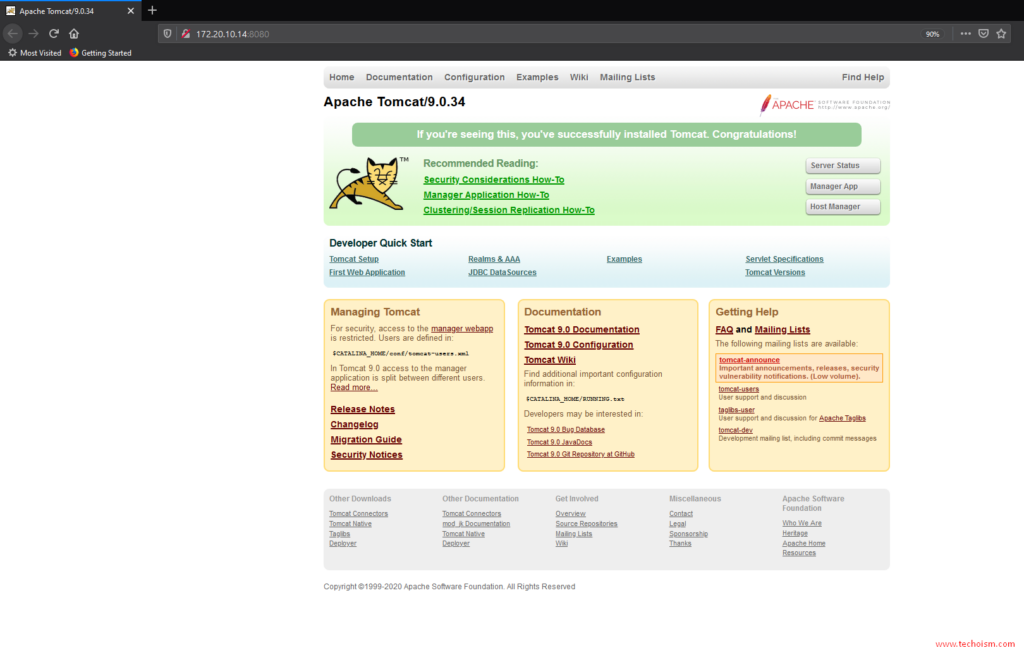Open Release Notes link
Screen dimensions: 1024x655
coord(362,409)
